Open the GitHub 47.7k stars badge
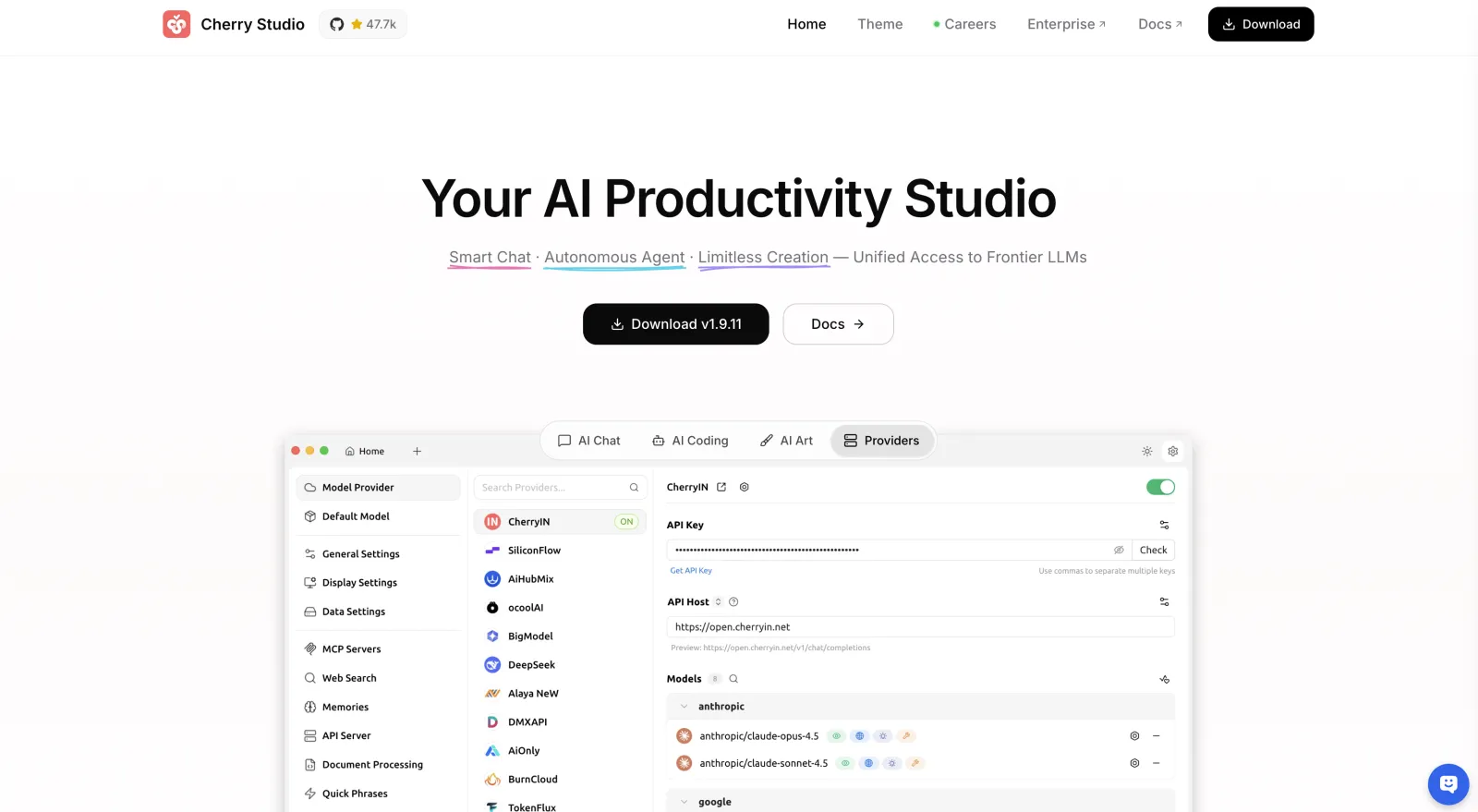The width and height of the screenshot is (1478, 812). (x=363, y=24)
